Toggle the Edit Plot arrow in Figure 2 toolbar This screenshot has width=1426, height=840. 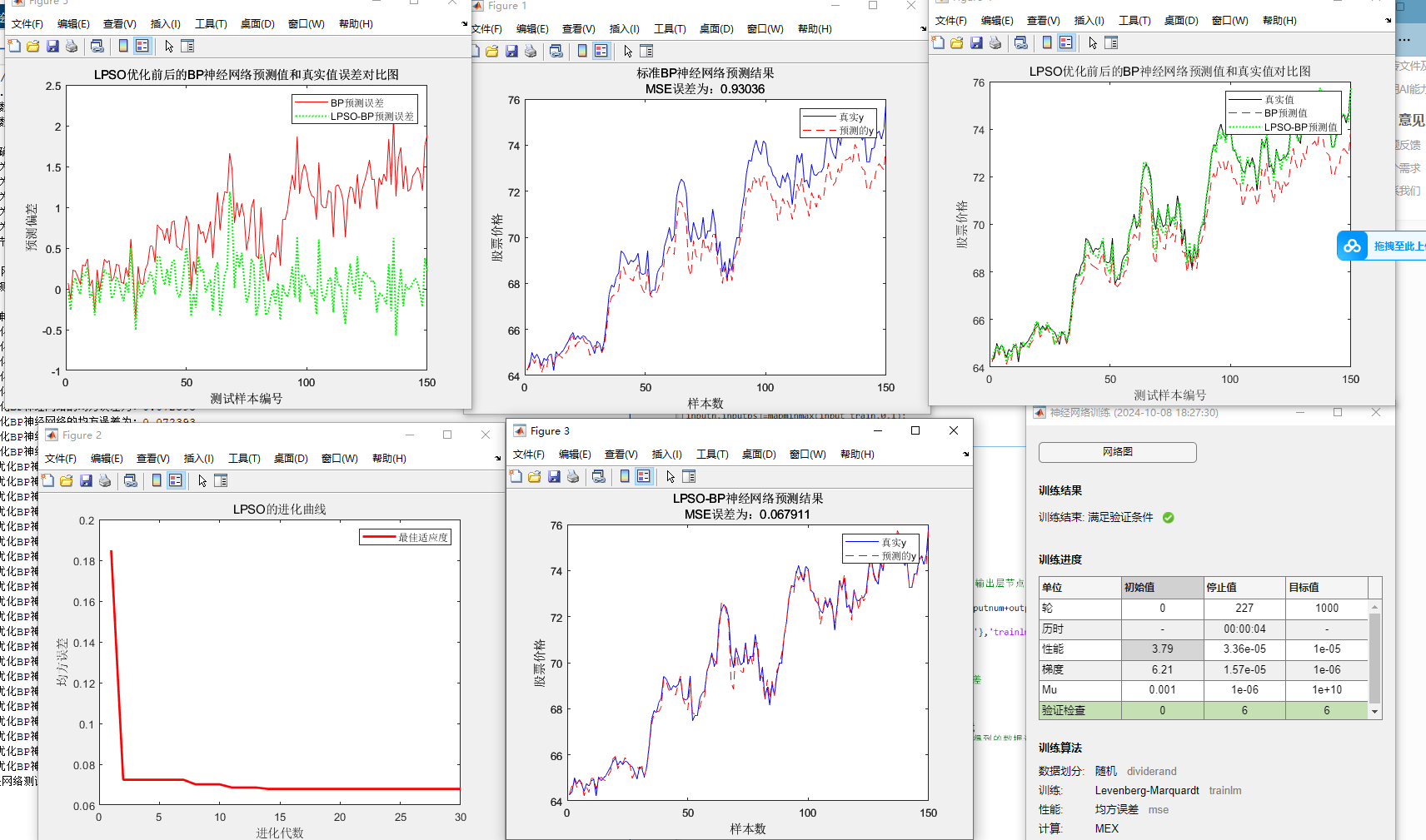point(202,480)
